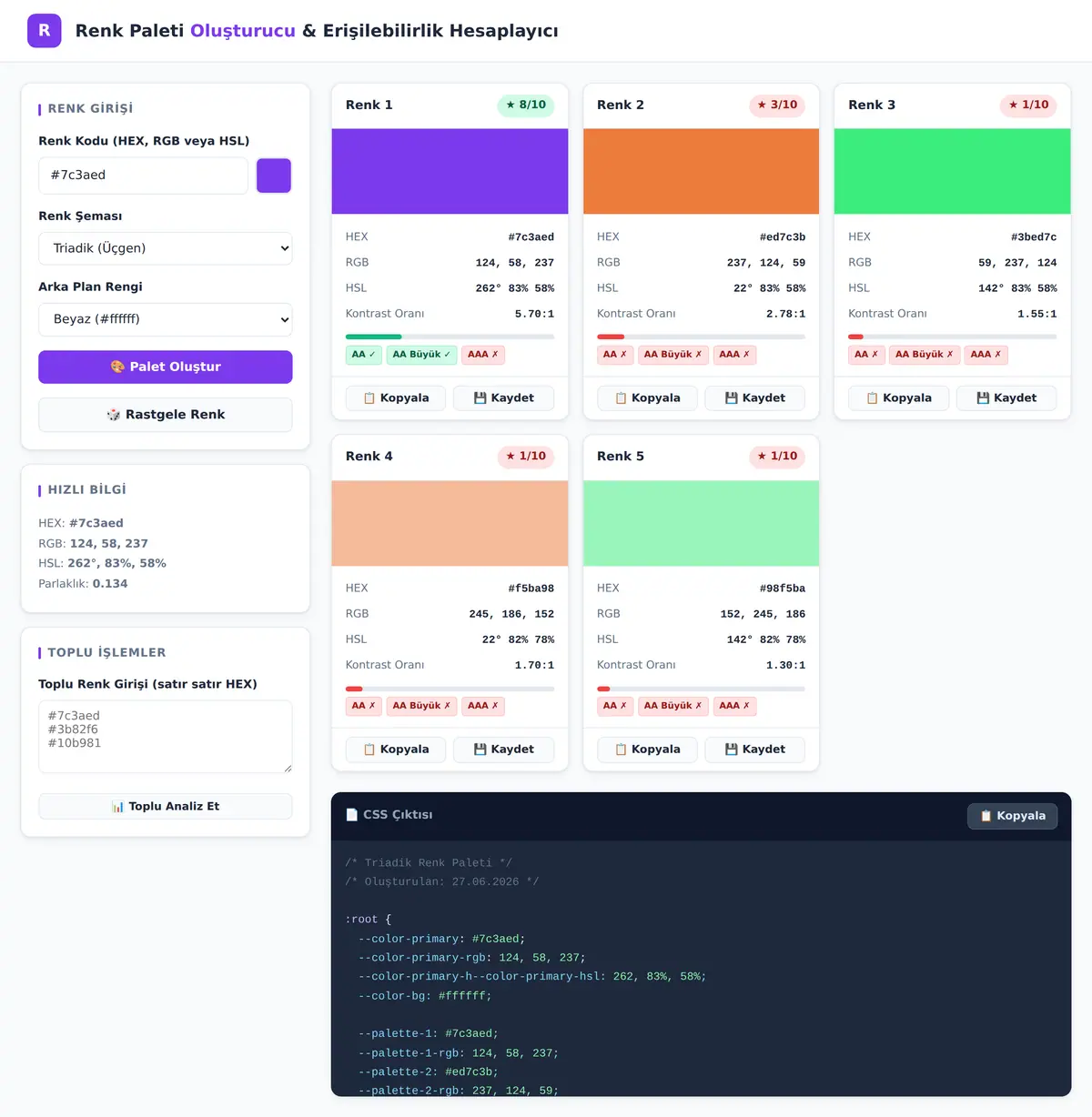Click the AA Büyük ✓ badge on Renk 1
Image resolution: width=1092 pixels, height=1117 pixels.
[421, 355]
